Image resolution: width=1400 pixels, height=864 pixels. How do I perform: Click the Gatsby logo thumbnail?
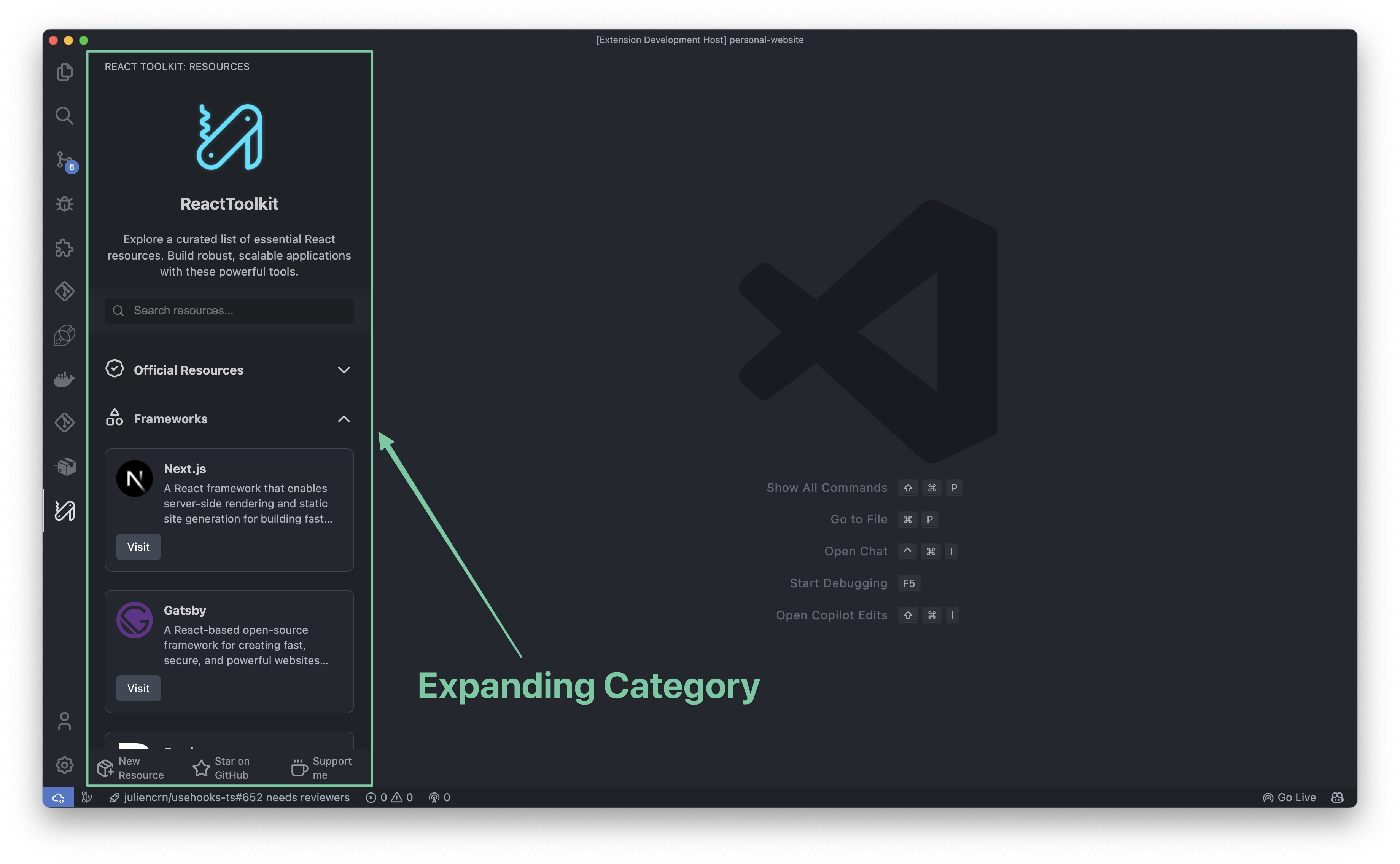[135, 619]
